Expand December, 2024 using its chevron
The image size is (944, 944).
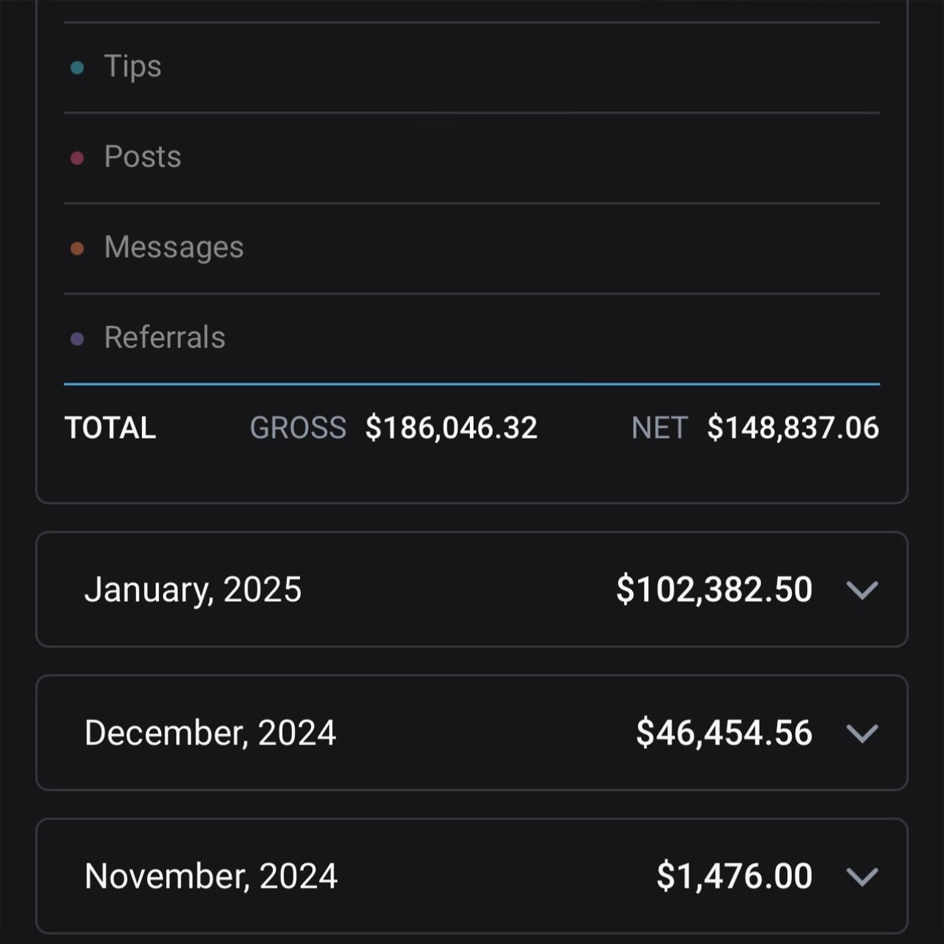coord(861,733)
